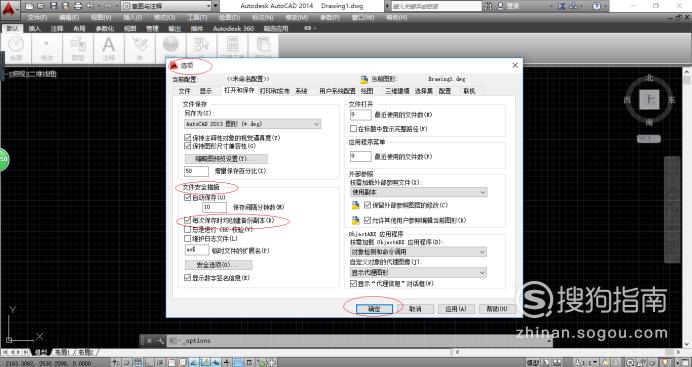Open the 图层 (Layers) ribbon panel icon

point(78,44)
